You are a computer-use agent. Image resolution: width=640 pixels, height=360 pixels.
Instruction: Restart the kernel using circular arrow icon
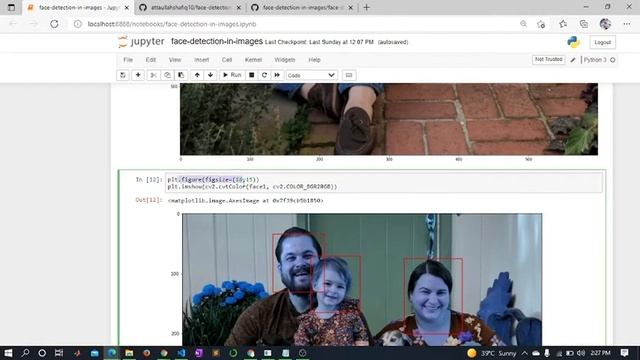(x=264, y=75)
